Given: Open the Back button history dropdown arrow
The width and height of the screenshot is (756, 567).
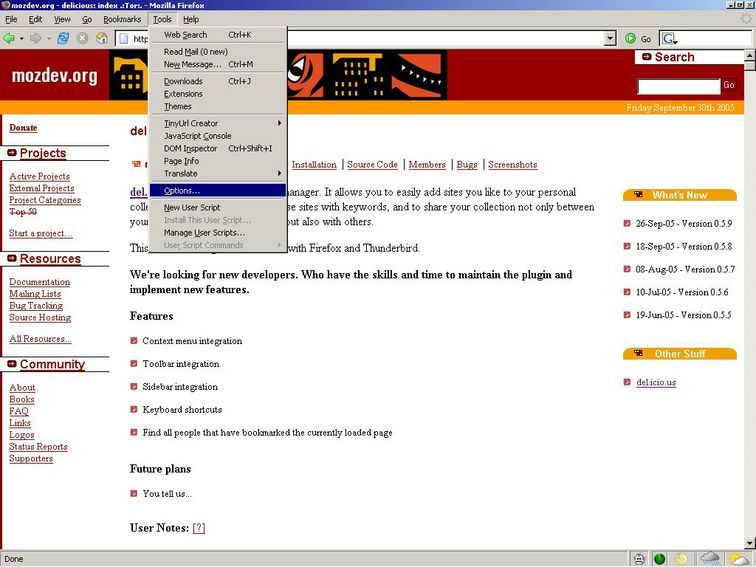Looking at the screenshot, I should pyautogui.click(x=21, y=39).
